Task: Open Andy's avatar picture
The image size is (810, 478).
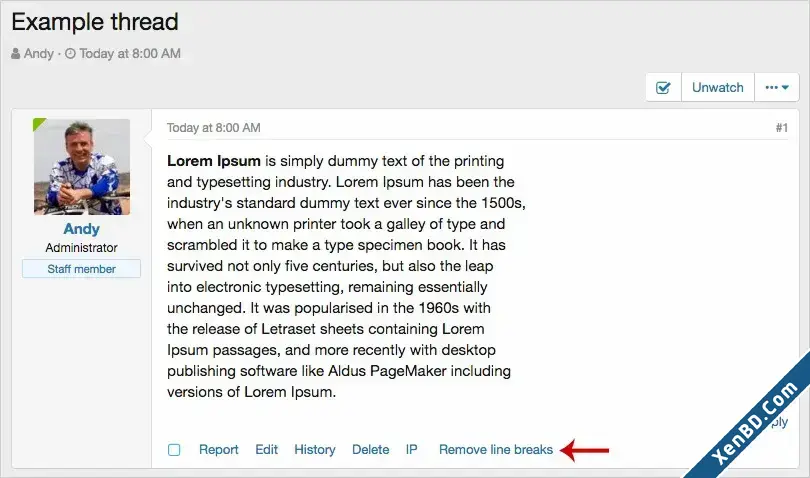Action: click(82, 166)
